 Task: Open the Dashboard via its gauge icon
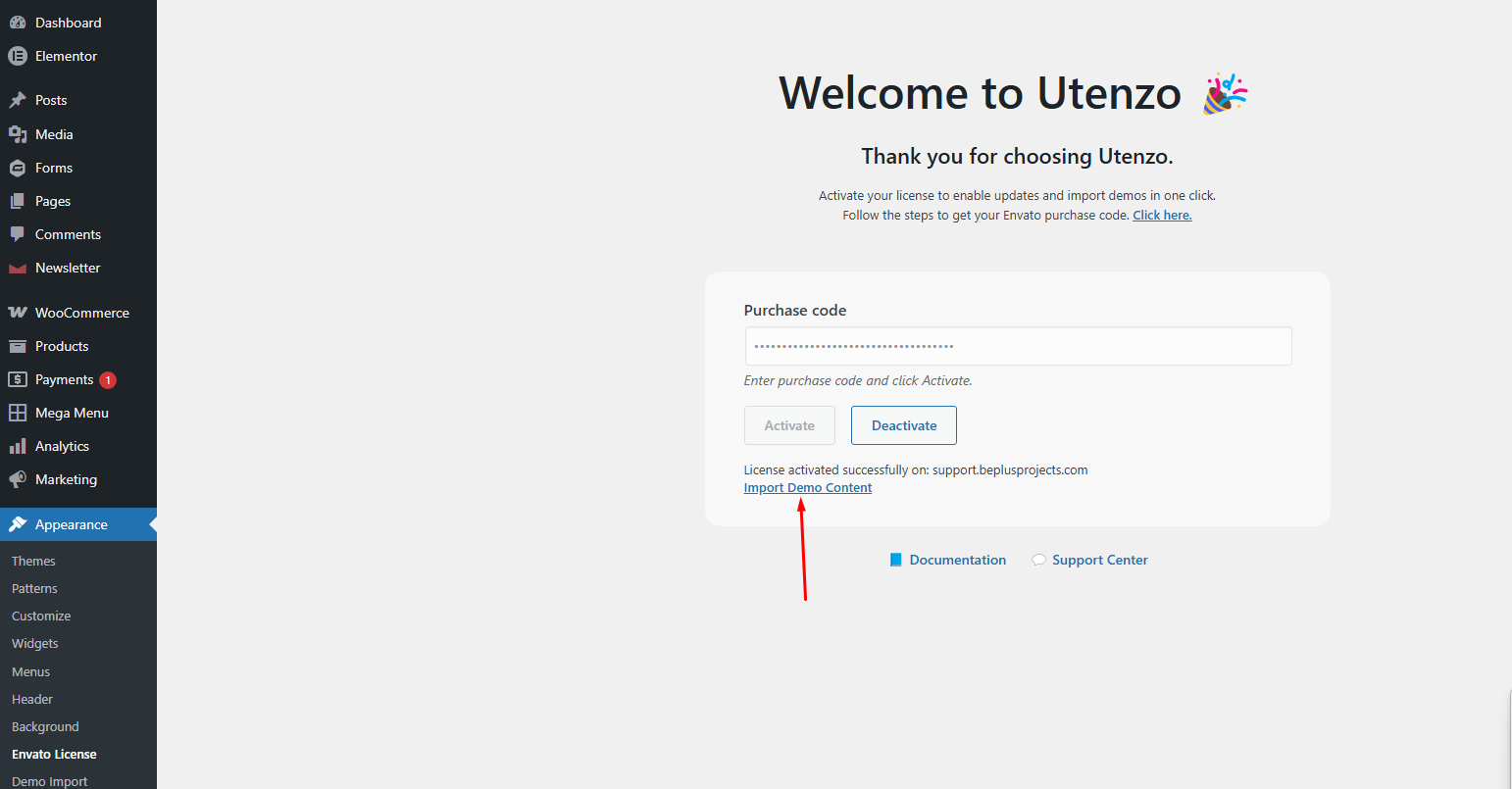tap(20, 22)
